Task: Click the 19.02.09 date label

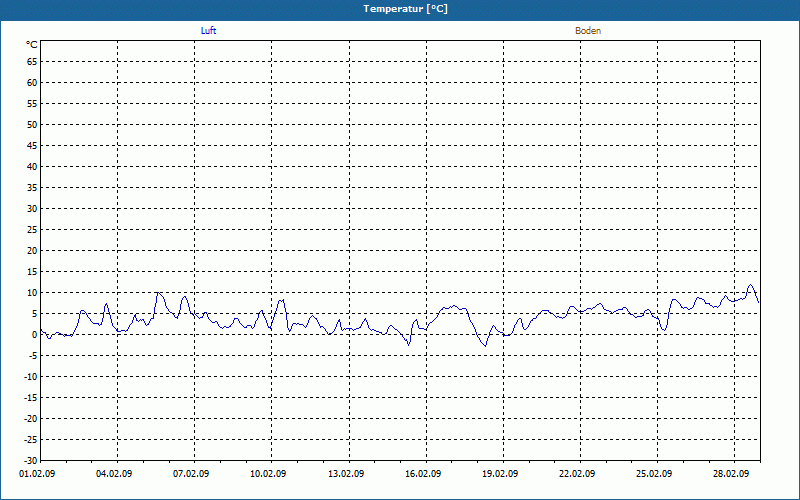Action: tap(500, 474)
